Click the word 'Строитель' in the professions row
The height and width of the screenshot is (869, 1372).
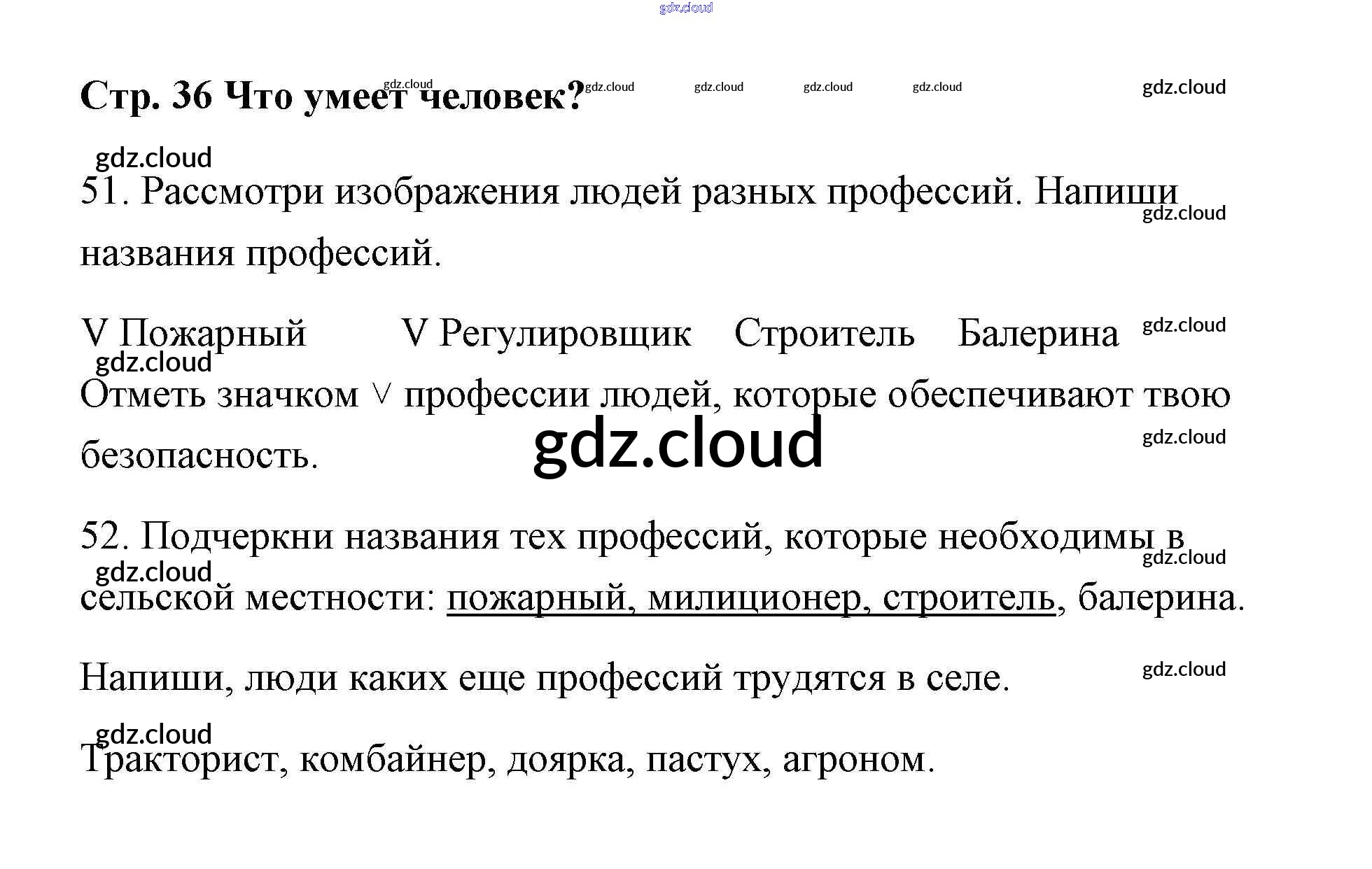(824, 333)
